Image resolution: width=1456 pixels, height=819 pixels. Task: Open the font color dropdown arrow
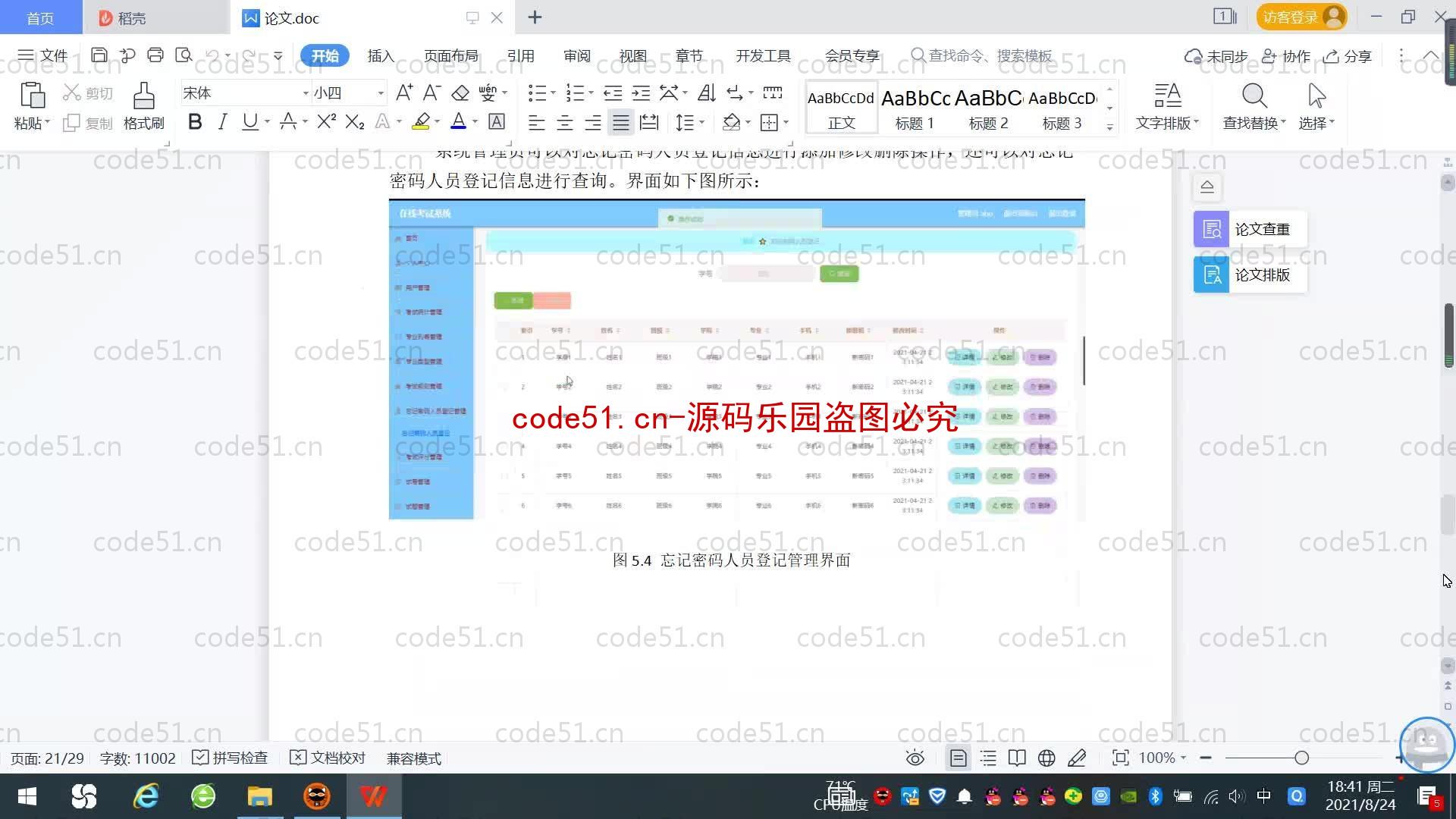click(475, 122)
